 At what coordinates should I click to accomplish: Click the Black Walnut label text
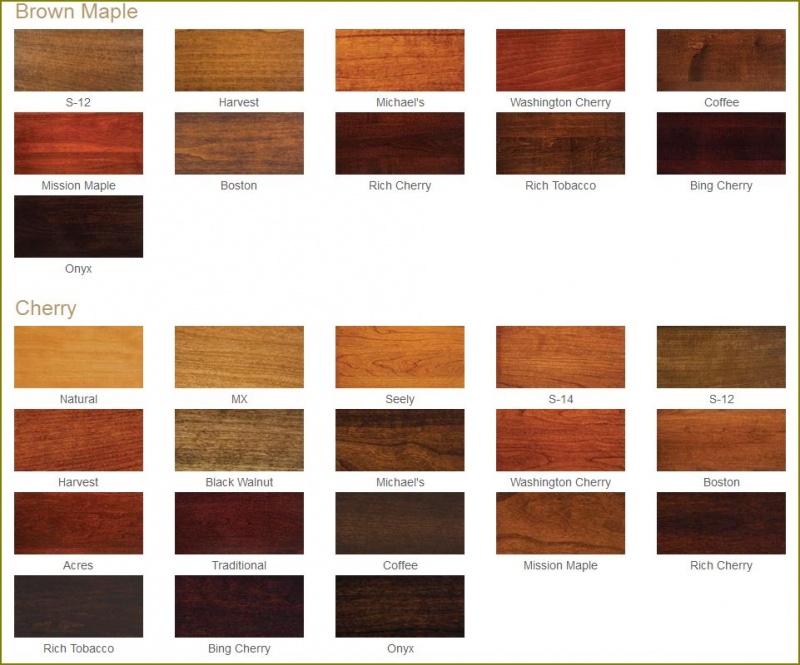click(239, 482)
